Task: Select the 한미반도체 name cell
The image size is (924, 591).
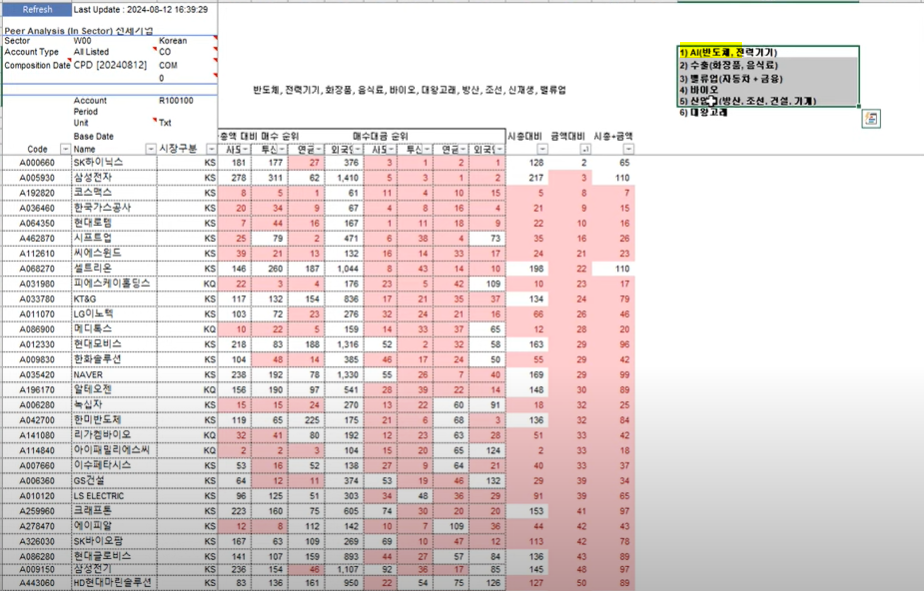Action: 114,420
